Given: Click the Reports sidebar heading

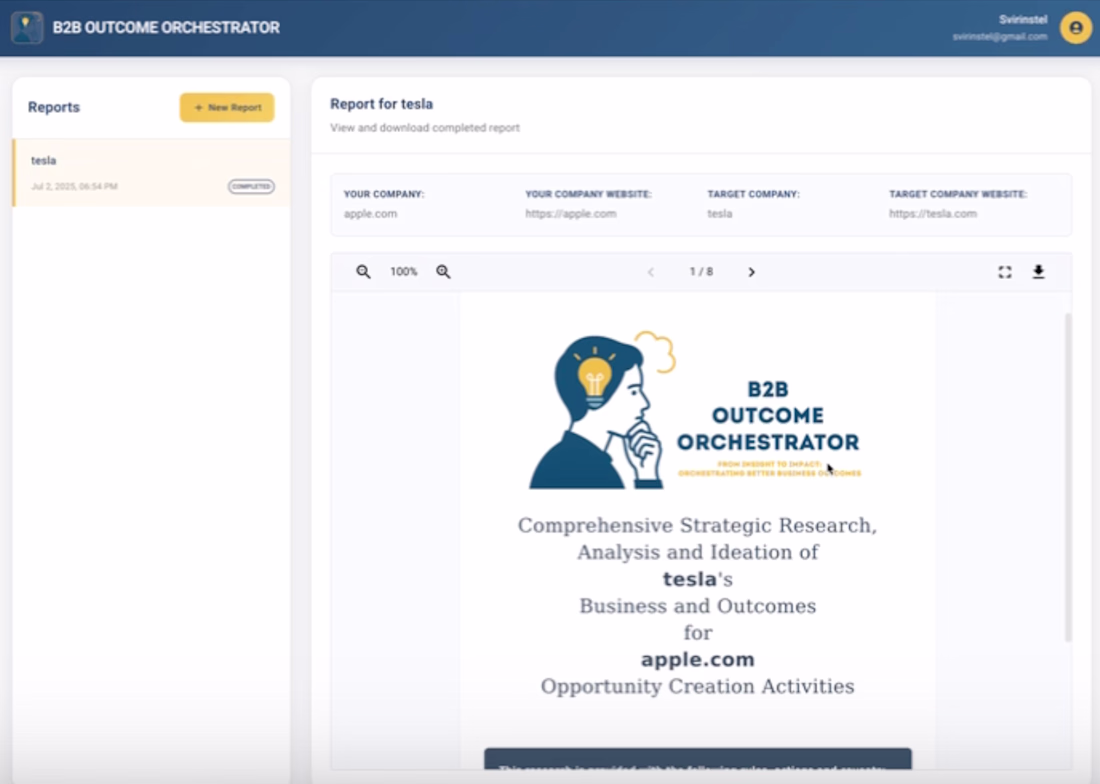Looking at the screenshot, I should (54, 107).
